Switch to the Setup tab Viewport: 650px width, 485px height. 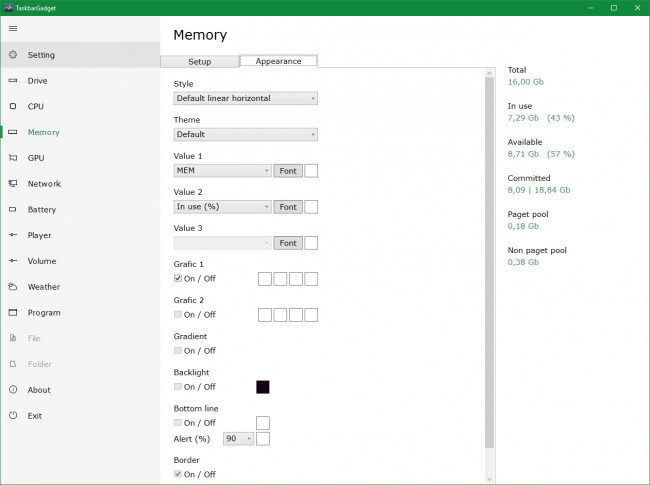200,61
